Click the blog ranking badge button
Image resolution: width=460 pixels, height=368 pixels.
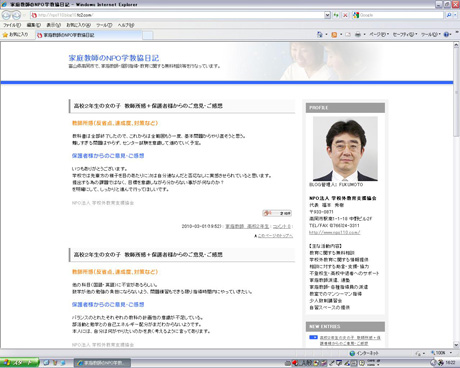tap(277, 213)
